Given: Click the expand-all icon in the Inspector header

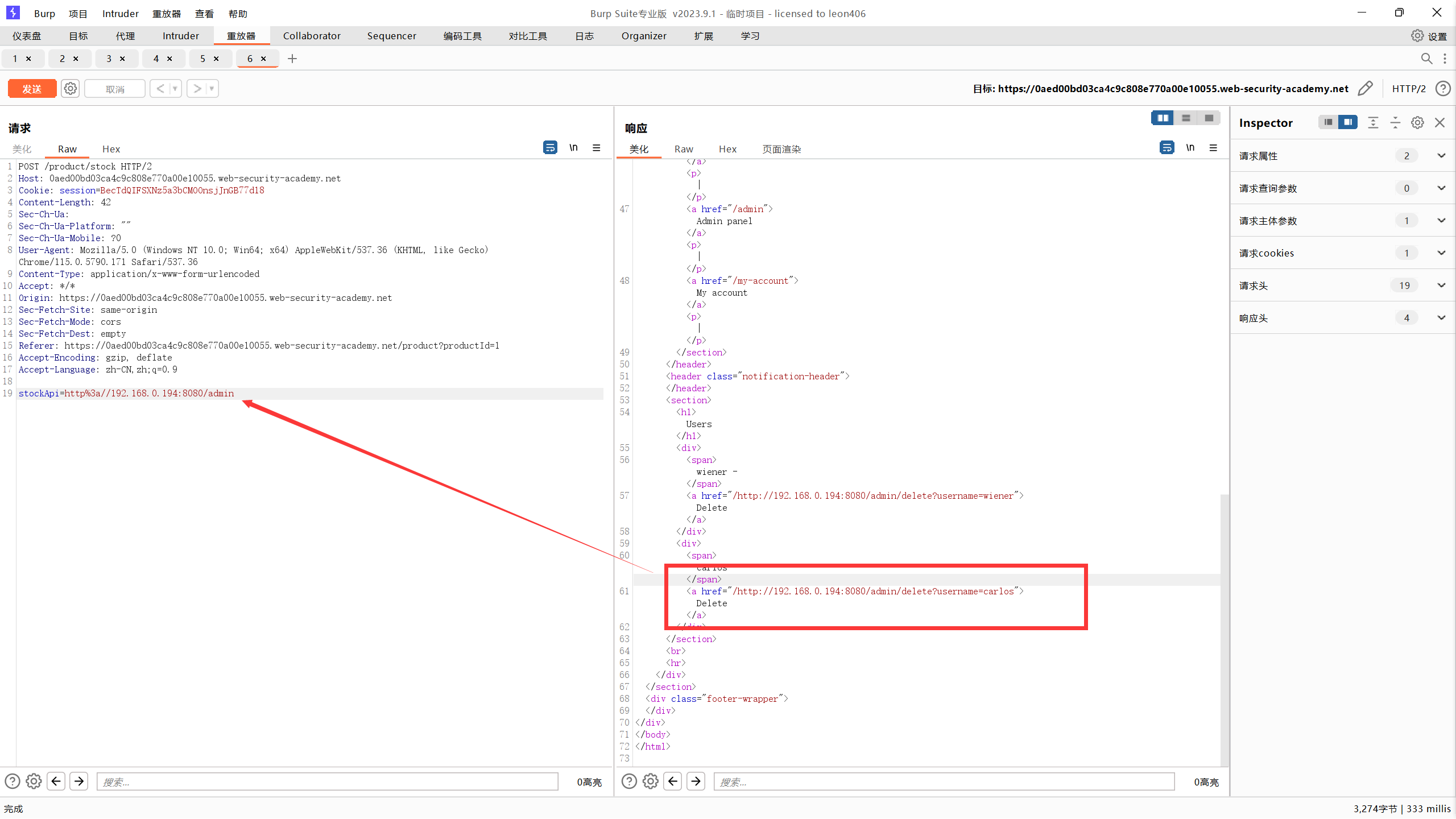Looking at the screenshot, I should coord(1373,123).
